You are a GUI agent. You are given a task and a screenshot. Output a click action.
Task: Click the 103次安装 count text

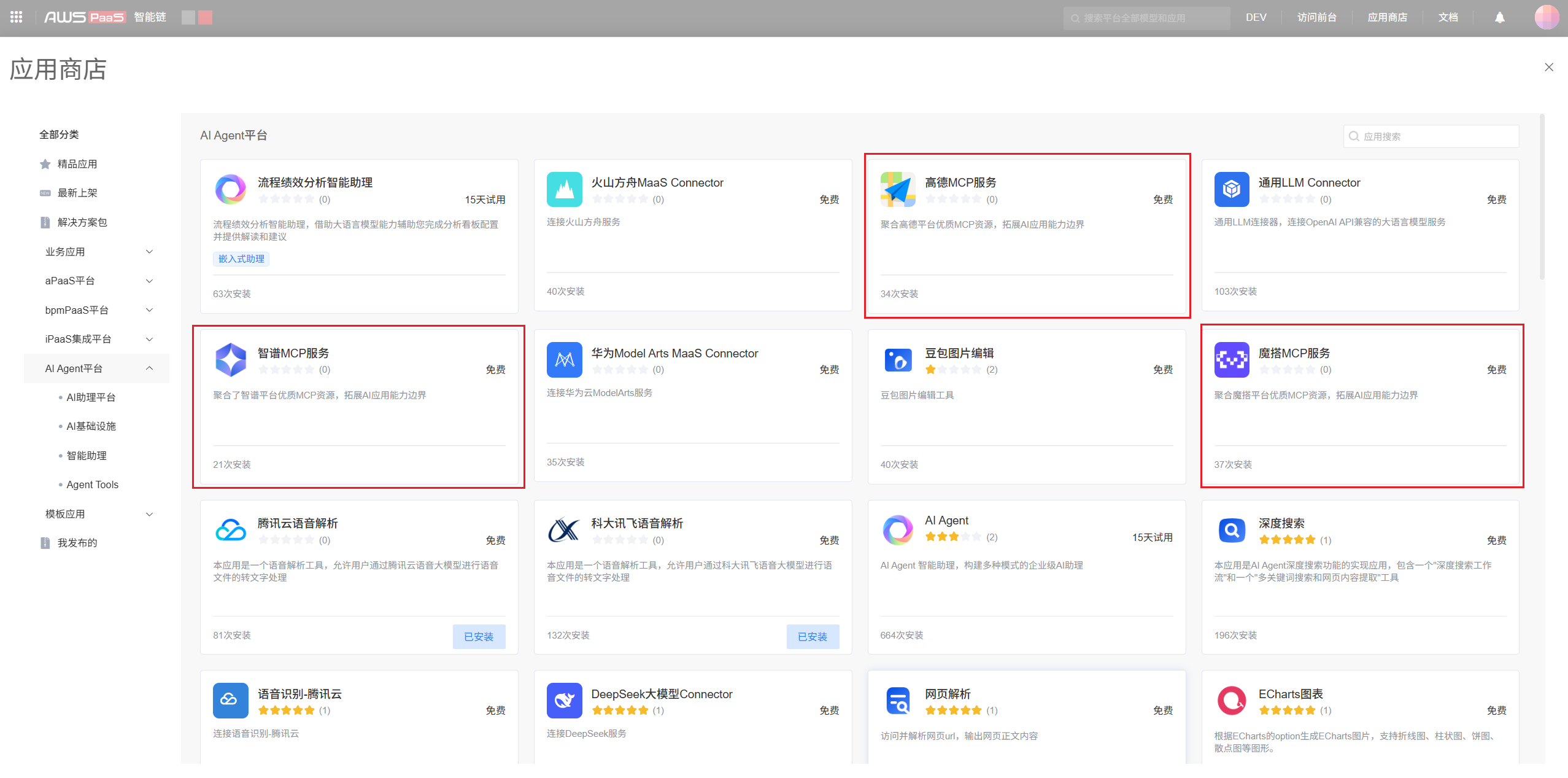1235,292
